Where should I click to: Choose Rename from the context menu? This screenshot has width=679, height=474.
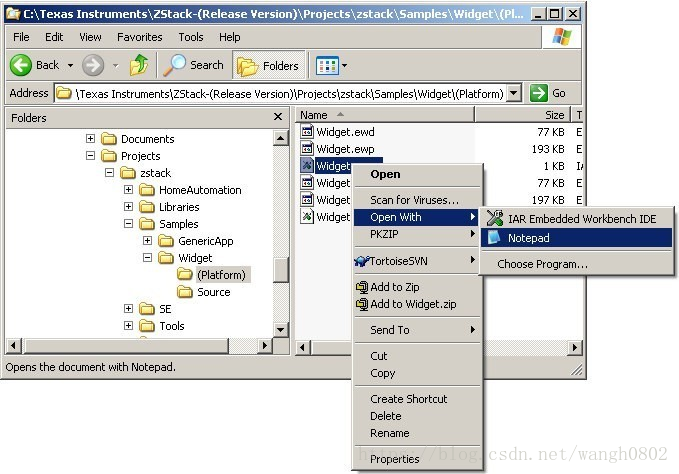tap(418, 433)
